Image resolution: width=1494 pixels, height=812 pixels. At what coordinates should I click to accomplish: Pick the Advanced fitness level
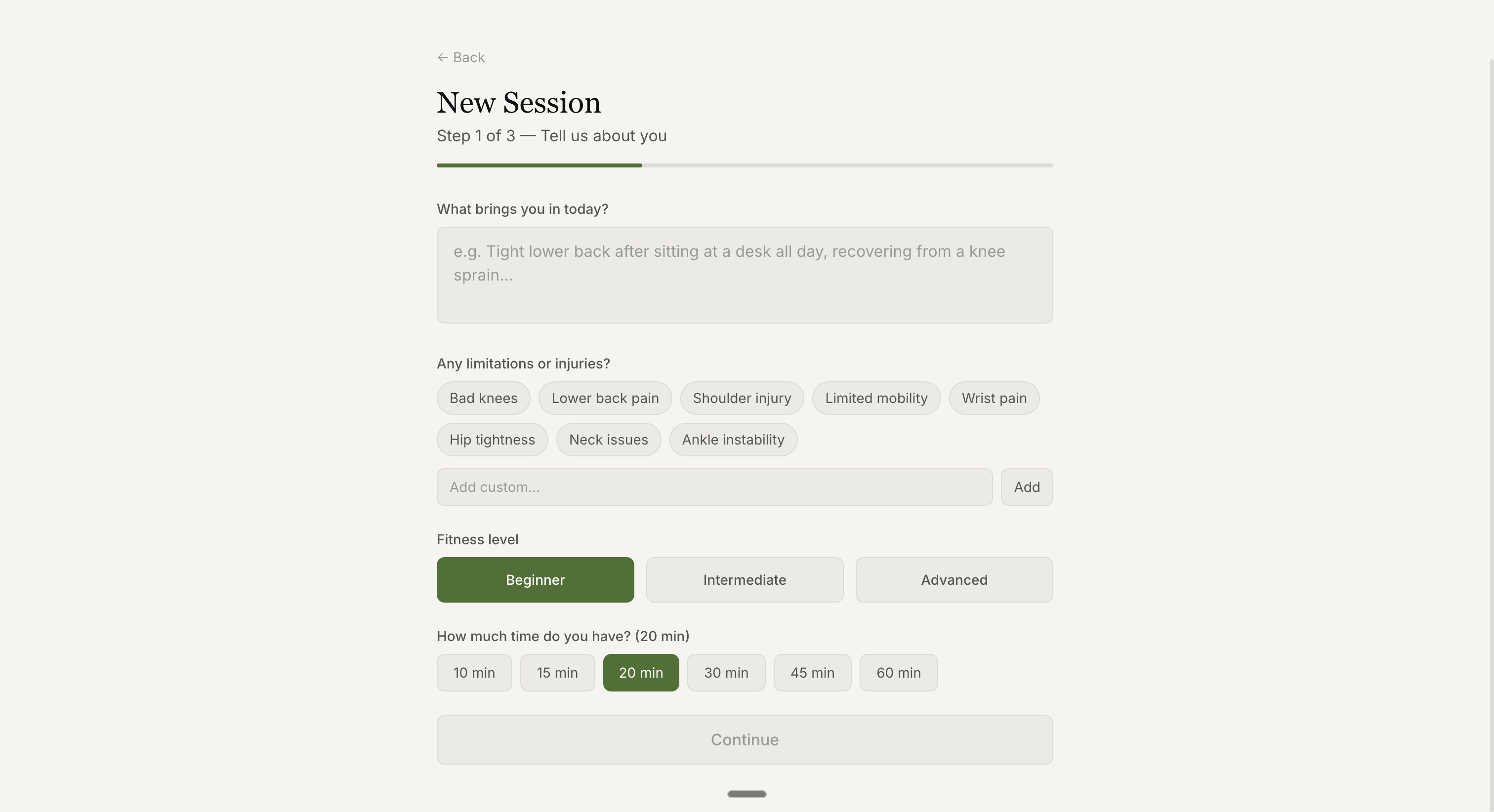(954, 580)
